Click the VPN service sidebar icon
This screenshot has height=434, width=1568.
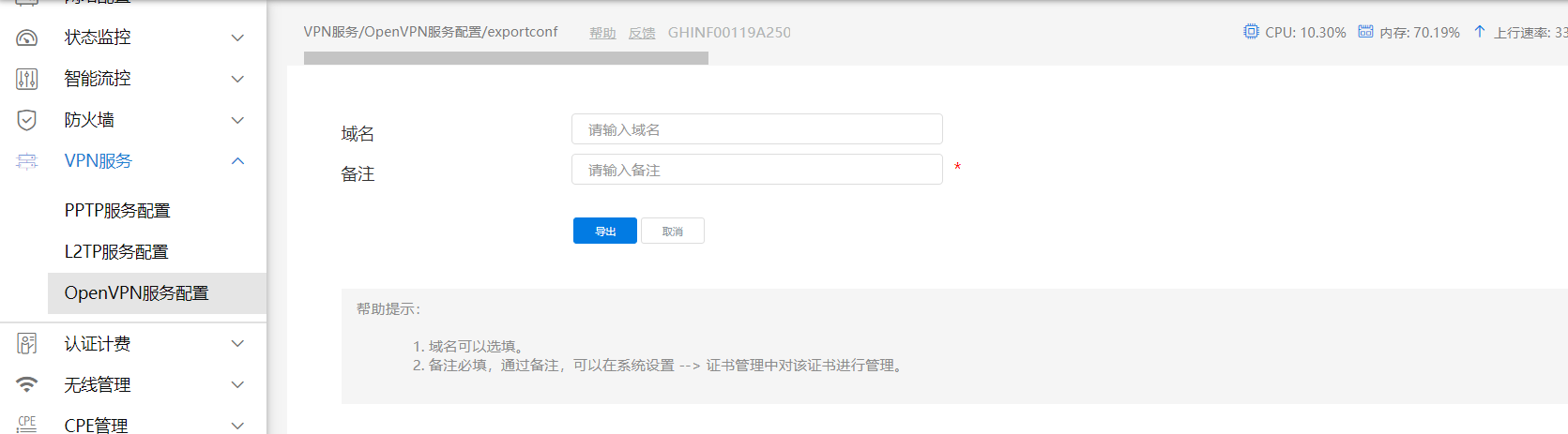pyautogui.click(x=27, y=161)
